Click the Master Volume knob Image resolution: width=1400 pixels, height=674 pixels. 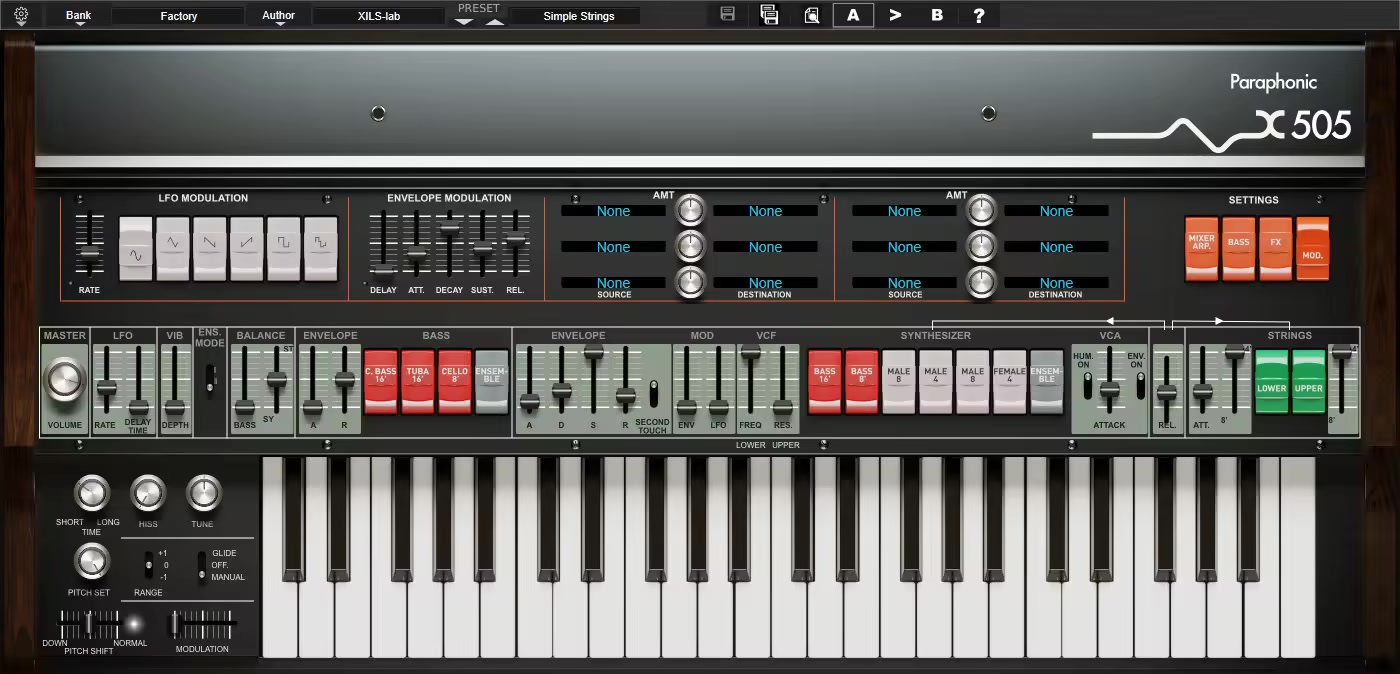click(x=65, y=380)
